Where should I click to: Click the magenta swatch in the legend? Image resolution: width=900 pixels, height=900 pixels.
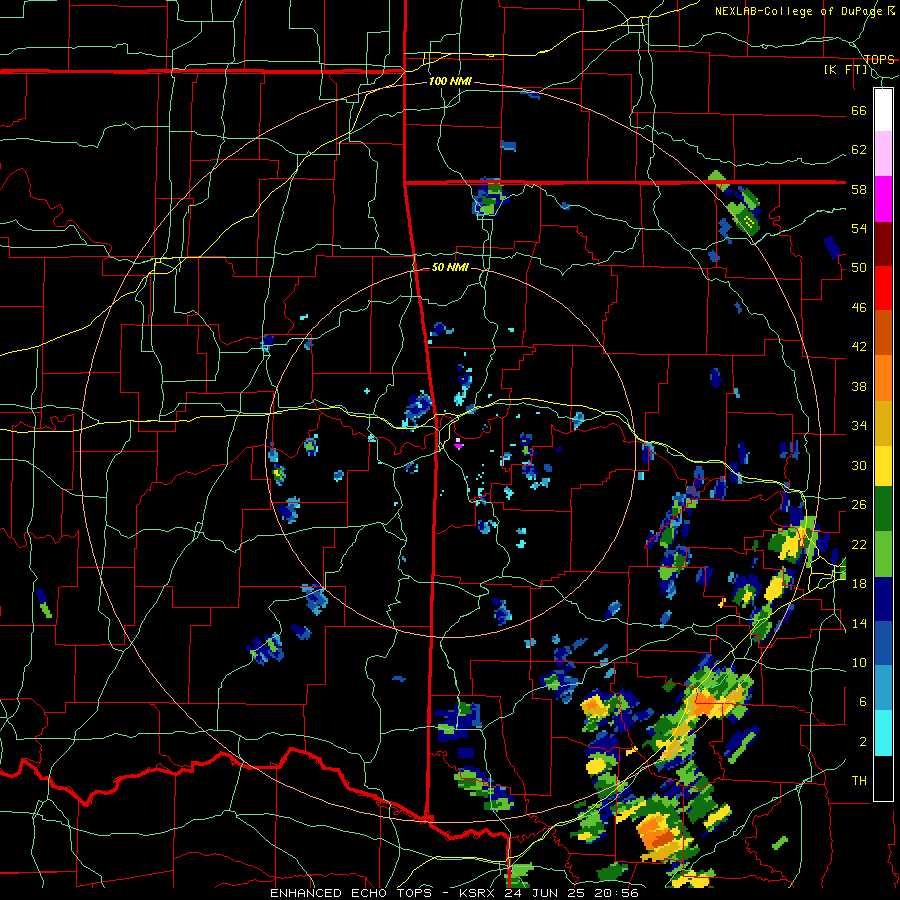pos(883,199)
